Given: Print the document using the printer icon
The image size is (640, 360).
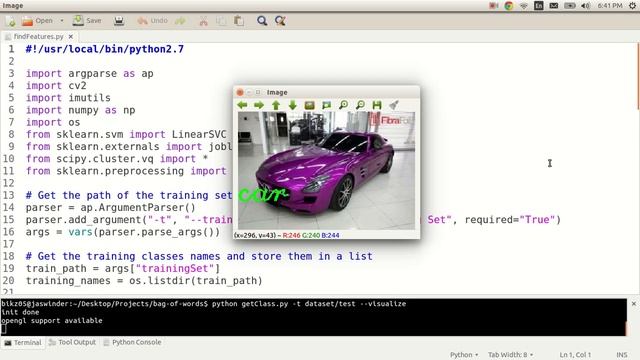Looking at the screenshot, I should (x=119, y=20).
